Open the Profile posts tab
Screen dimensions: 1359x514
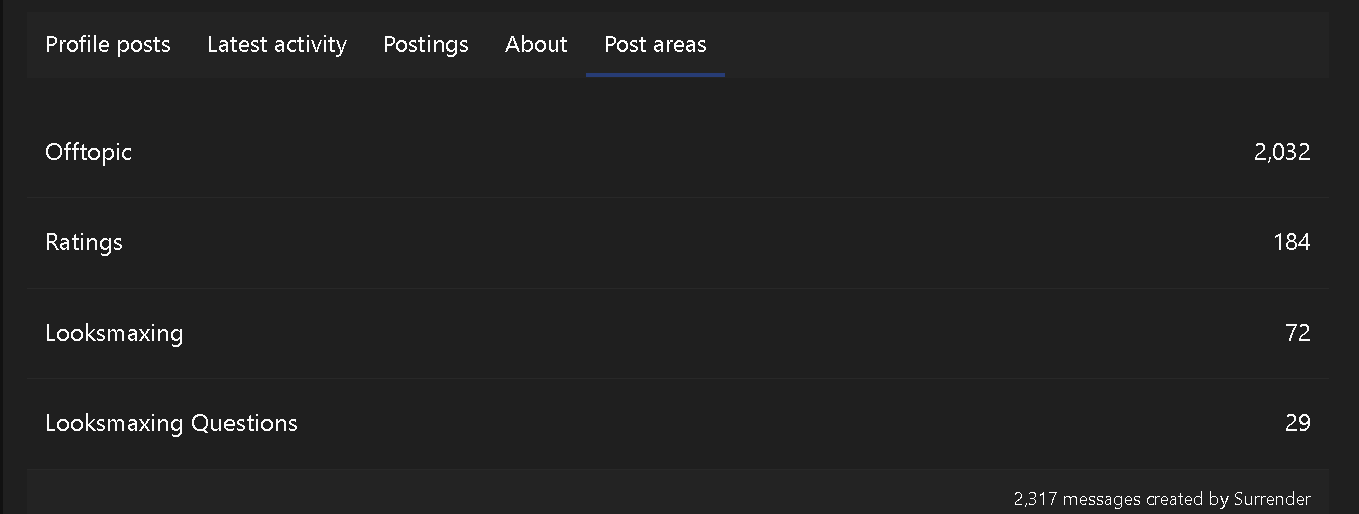(x=108, y=45)
